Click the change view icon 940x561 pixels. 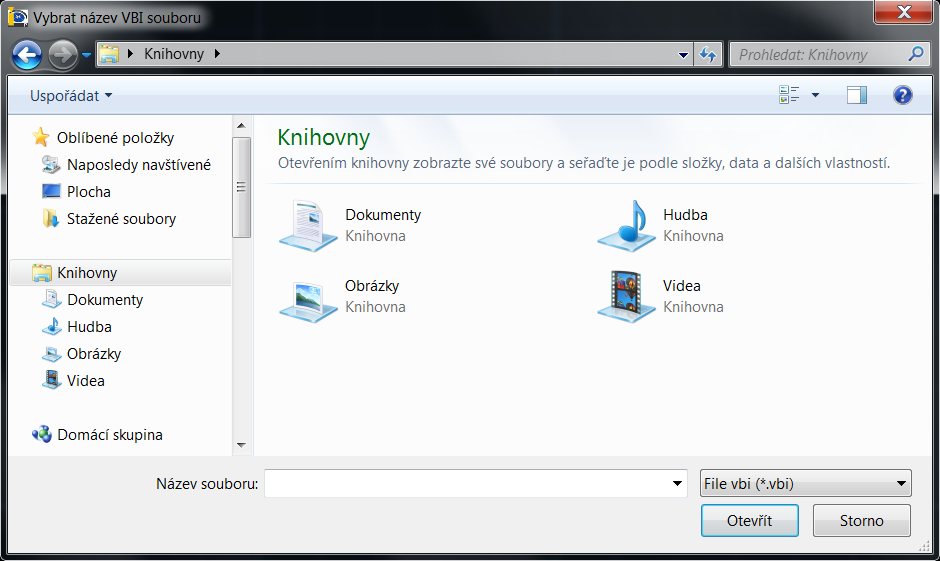[x=789, y=95]
